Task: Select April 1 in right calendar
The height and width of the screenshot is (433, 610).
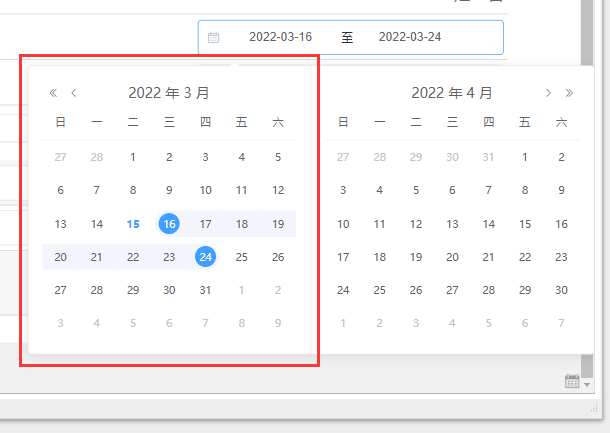Action: [525, 157]
